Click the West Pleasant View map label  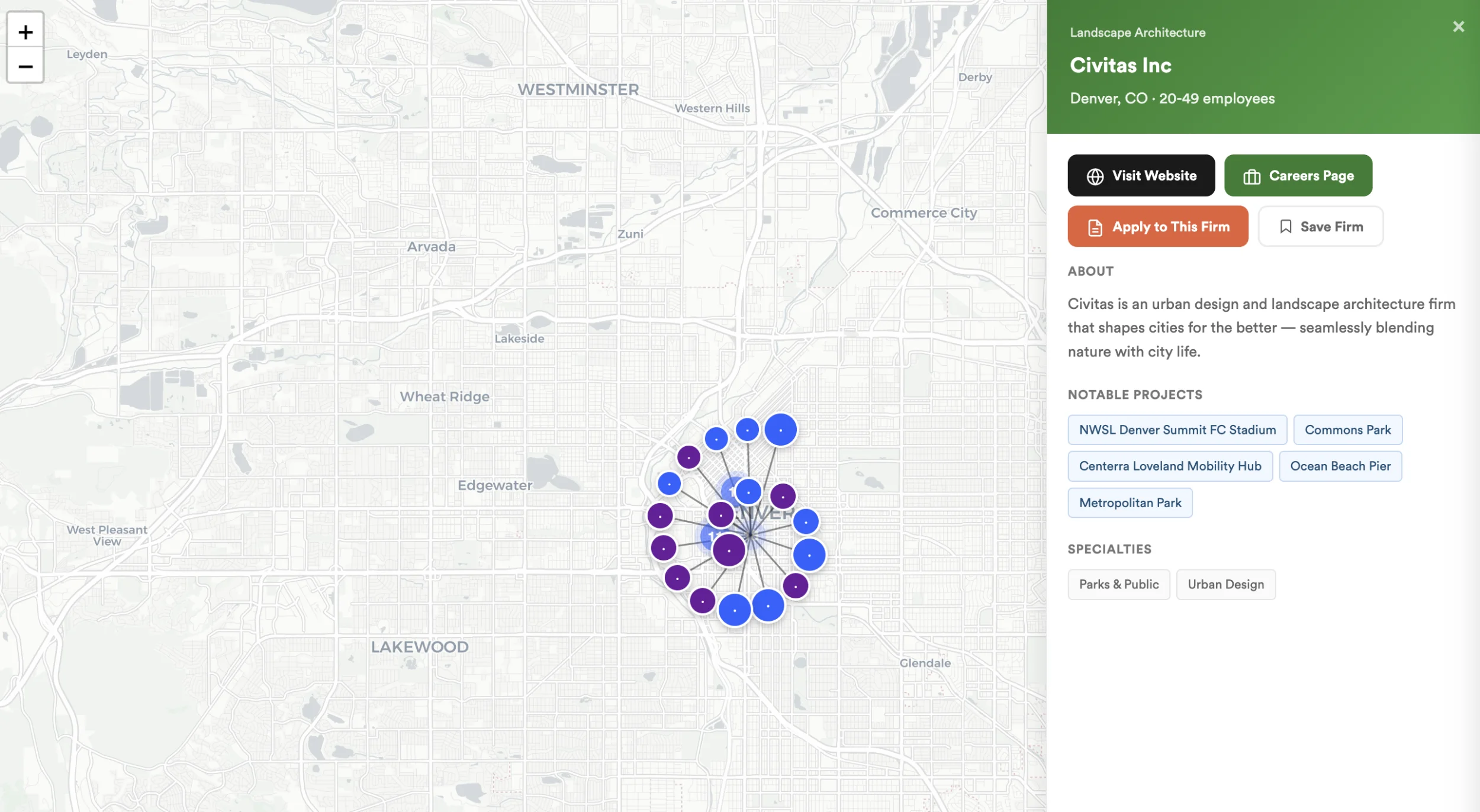[x=107, y=536]
